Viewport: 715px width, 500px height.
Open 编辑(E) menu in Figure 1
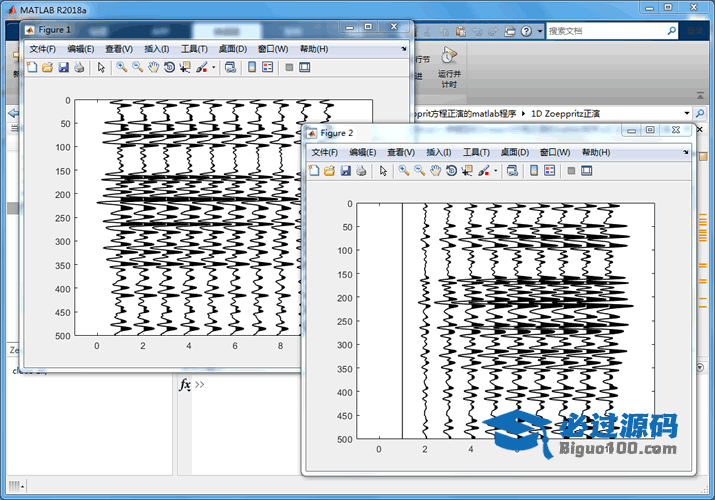click(81, 49)
